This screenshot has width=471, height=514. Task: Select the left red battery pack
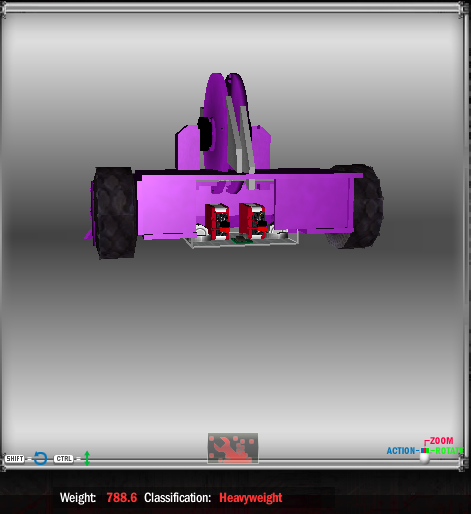click(x=217, y=222)
